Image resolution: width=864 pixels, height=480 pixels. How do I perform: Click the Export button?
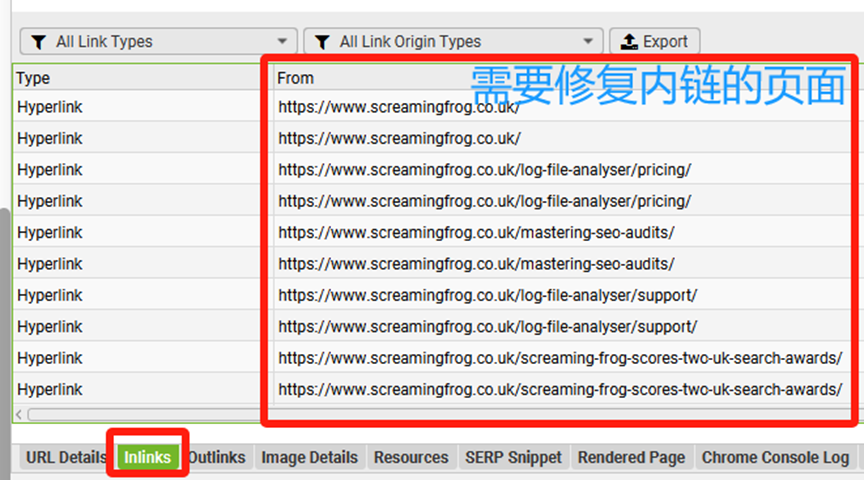point(655,42)
